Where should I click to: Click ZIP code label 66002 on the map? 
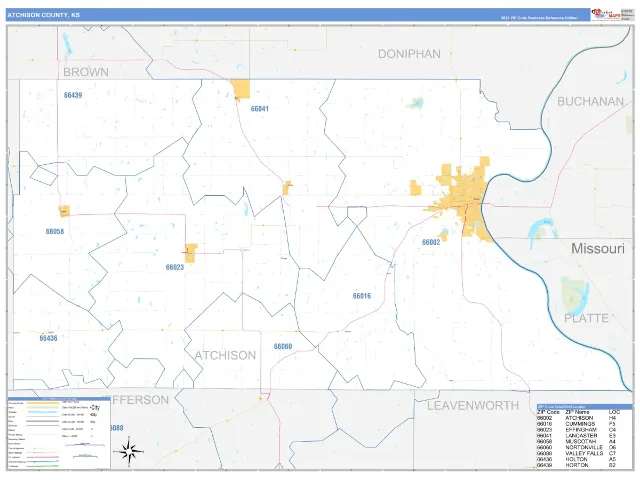pyautogui.click(x=431, y=242)
